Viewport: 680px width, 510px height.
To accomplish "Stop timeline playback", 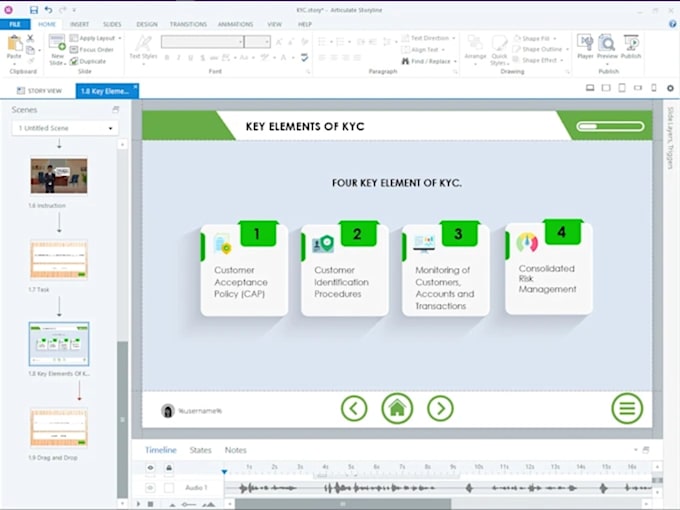I will 150,504.
